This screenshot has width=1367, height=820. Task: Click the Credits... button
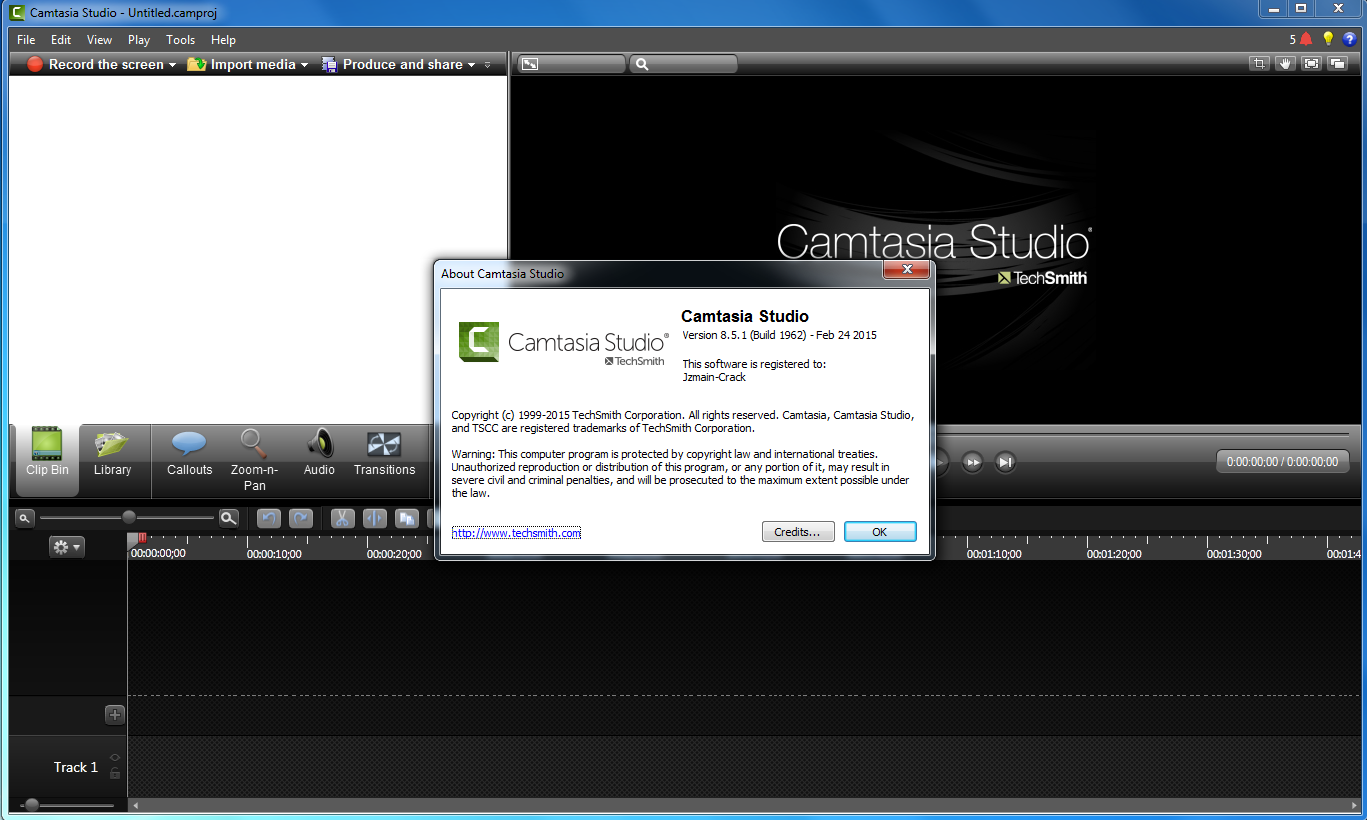[797, 532]
